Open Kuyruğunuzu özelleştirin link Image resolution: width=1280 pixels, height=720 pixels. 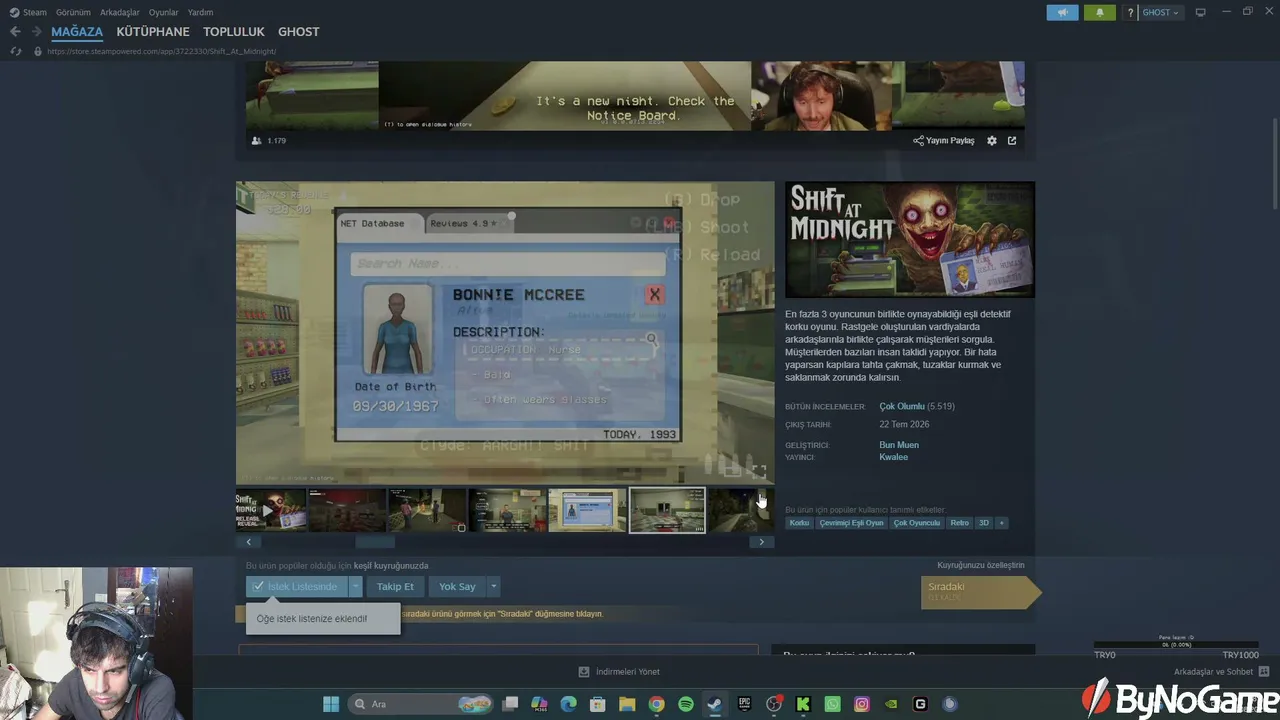click(981, 565)
